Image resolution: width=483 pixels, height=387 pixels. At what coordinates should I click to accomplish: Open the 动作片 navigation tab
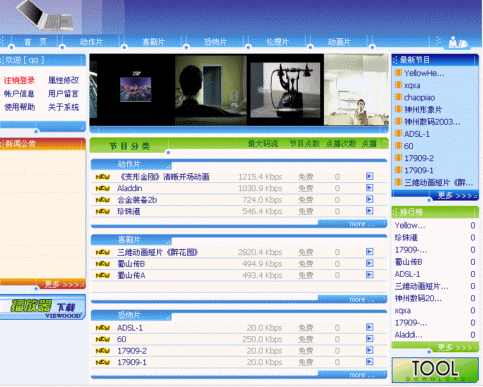91,42
